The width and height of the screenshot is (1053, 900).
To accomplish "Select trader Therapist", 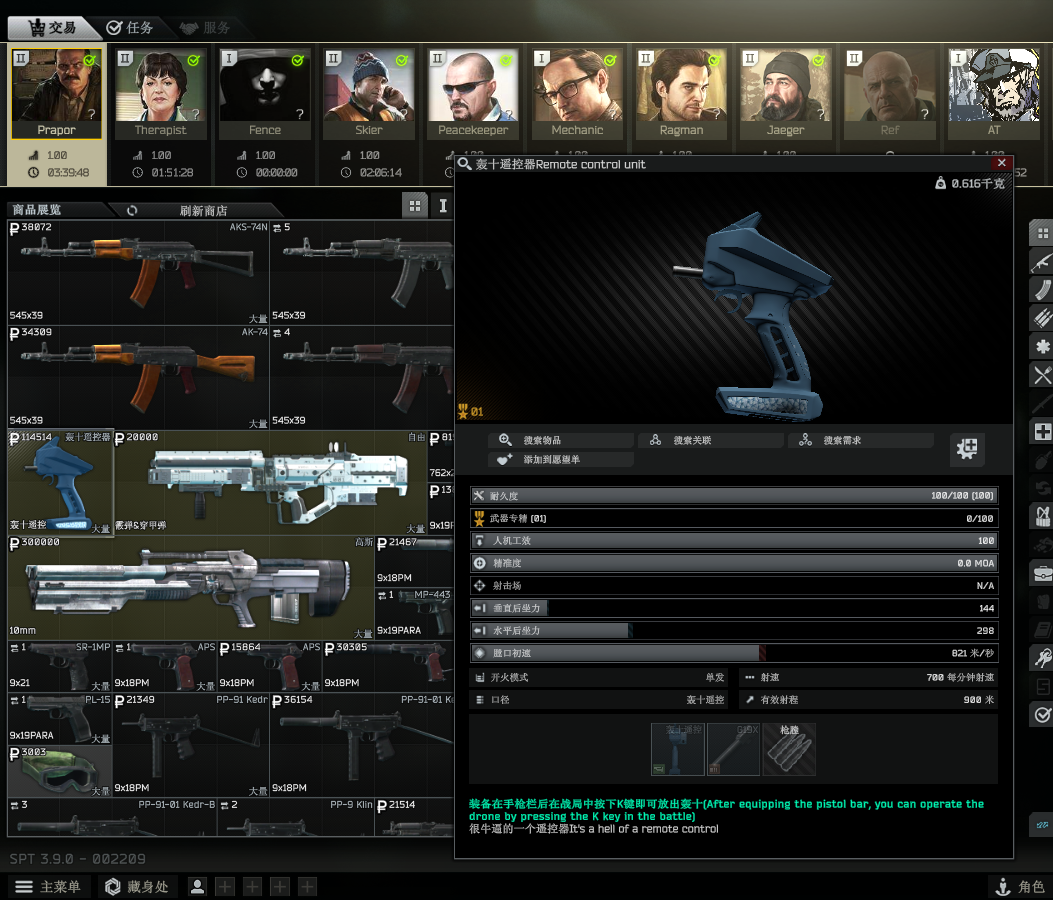I will click(161, 93).
